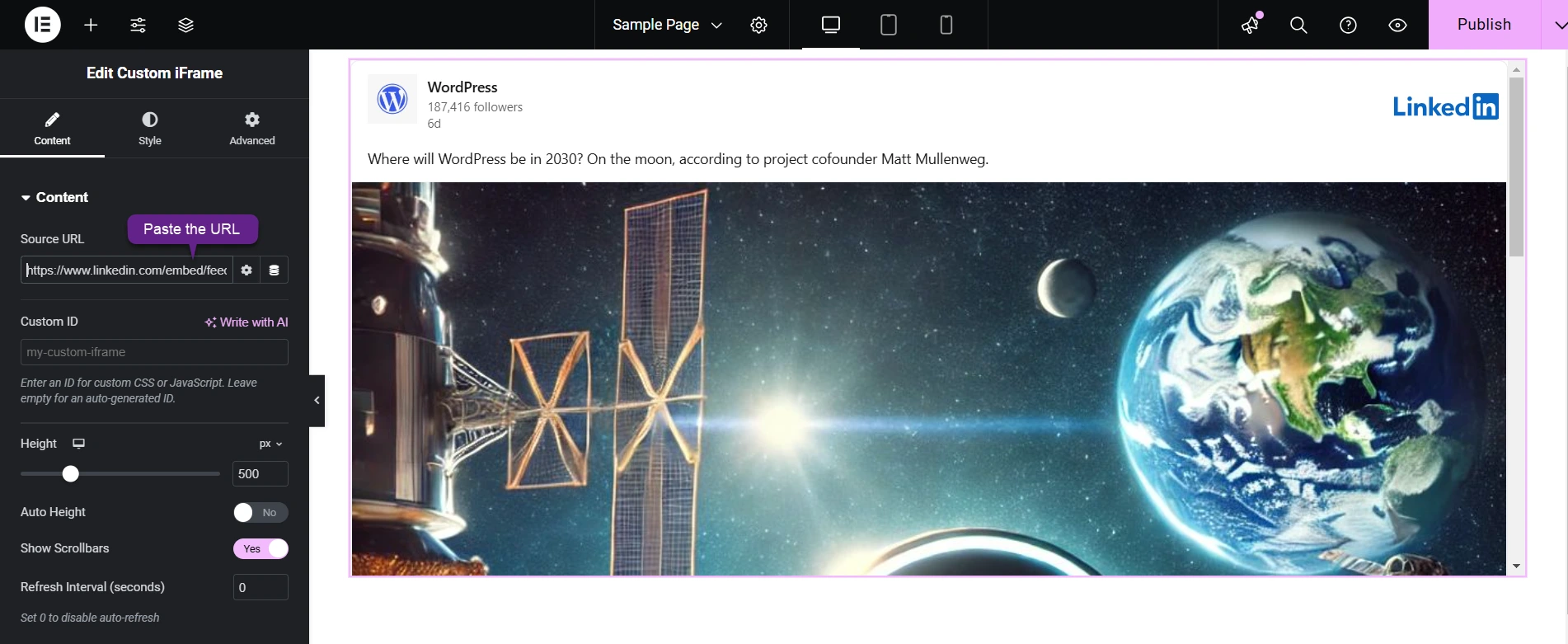This screenshot has height=644, width=1568.
Task: Open Add Element plus icon
Action: click(91, 25)
